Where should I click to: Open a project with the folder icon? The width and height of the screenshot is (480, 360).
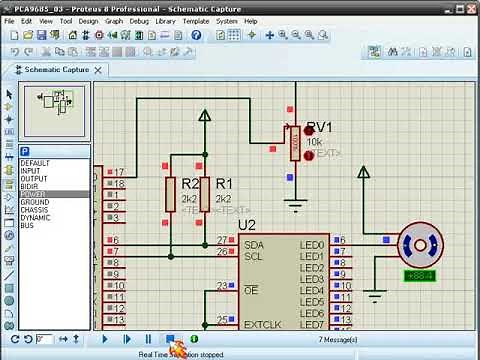click(x=28, y=35)
